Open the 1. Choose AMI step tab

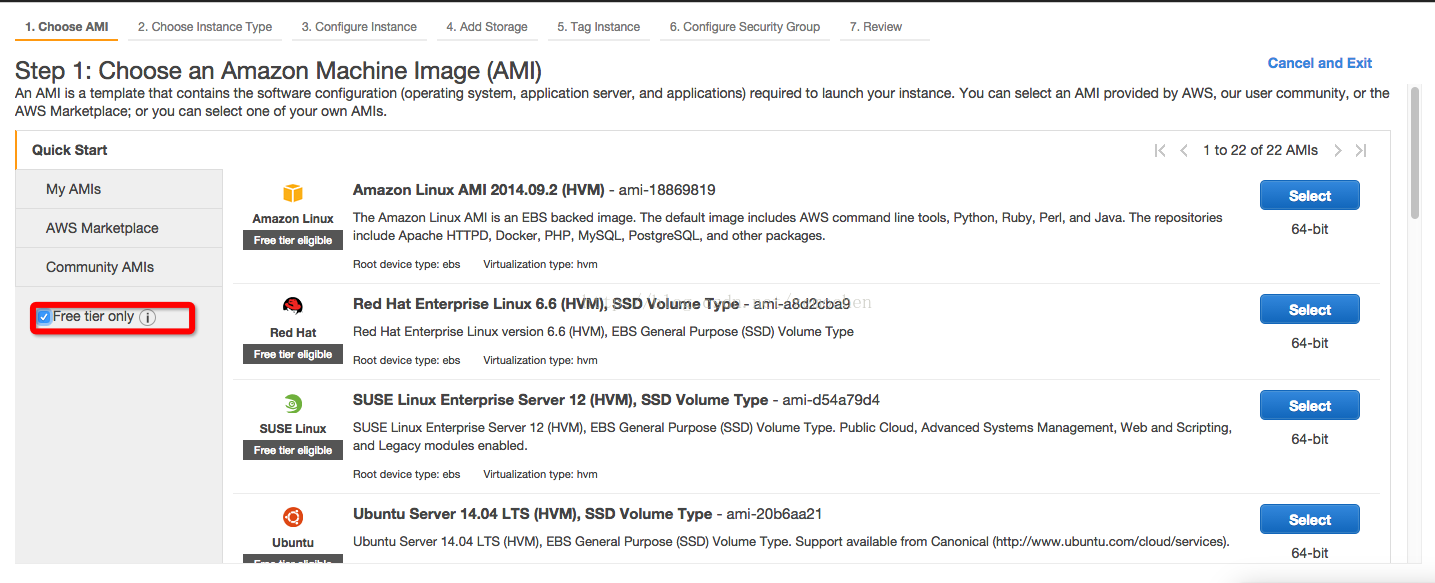pos(67,27)
